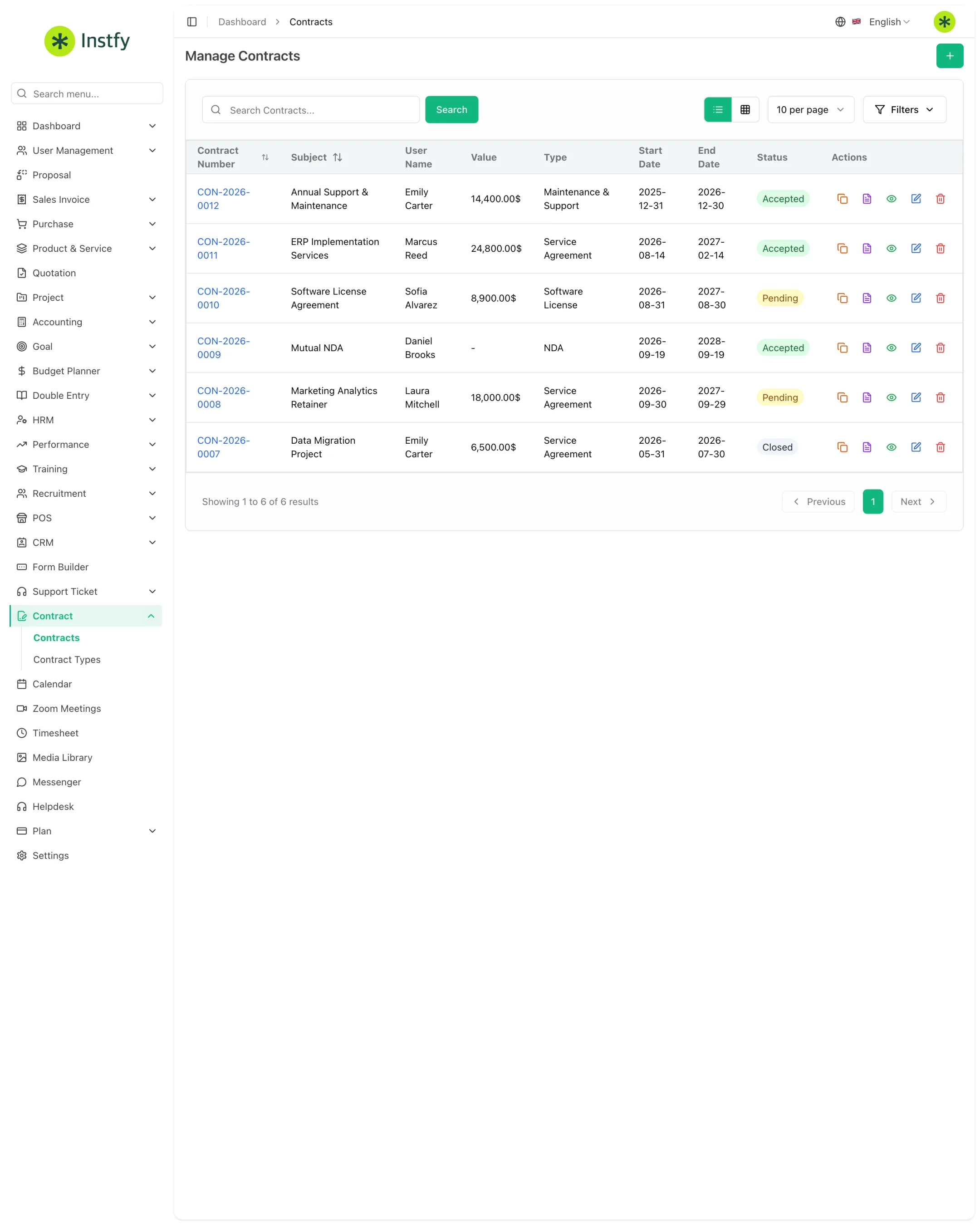View the Software License Agreement contract
Image resolution: width=980 pixels, height=1225 pixels.
[891, 298]
